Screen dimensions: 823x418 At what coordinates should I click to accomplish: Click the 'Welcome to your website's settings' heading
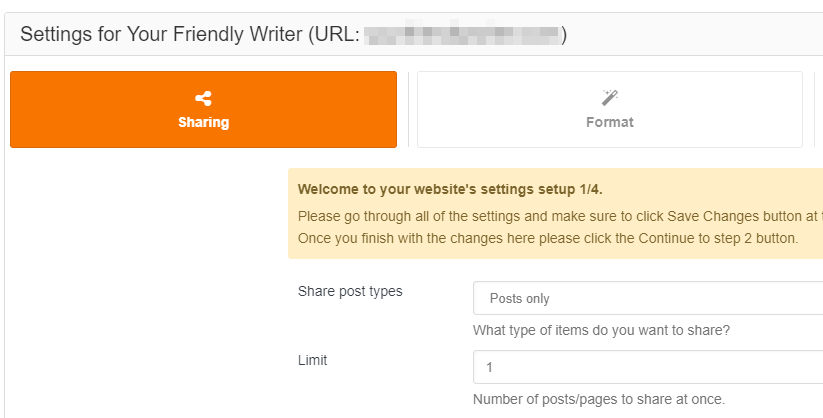(450, 190)
